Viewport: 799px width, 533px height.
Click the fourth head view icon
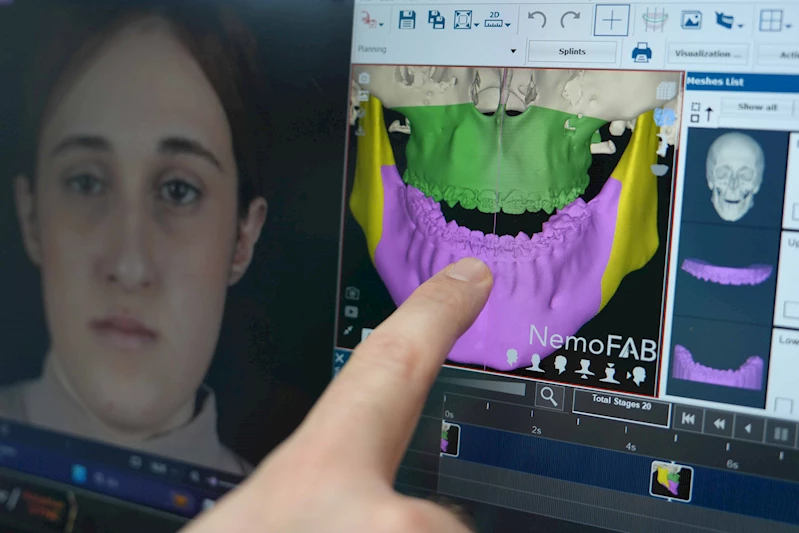(584, 368)
